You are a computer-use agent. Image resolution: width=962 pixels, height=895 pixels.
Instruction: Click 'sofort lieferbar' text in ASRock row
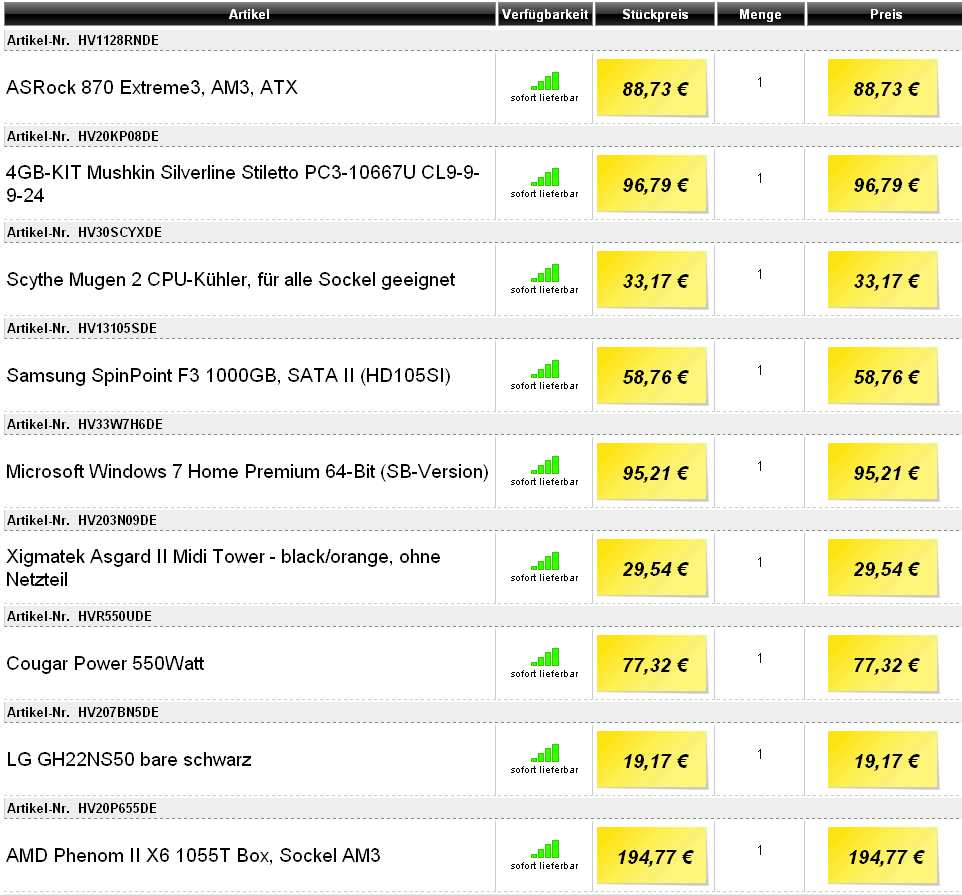coord(545,98)
